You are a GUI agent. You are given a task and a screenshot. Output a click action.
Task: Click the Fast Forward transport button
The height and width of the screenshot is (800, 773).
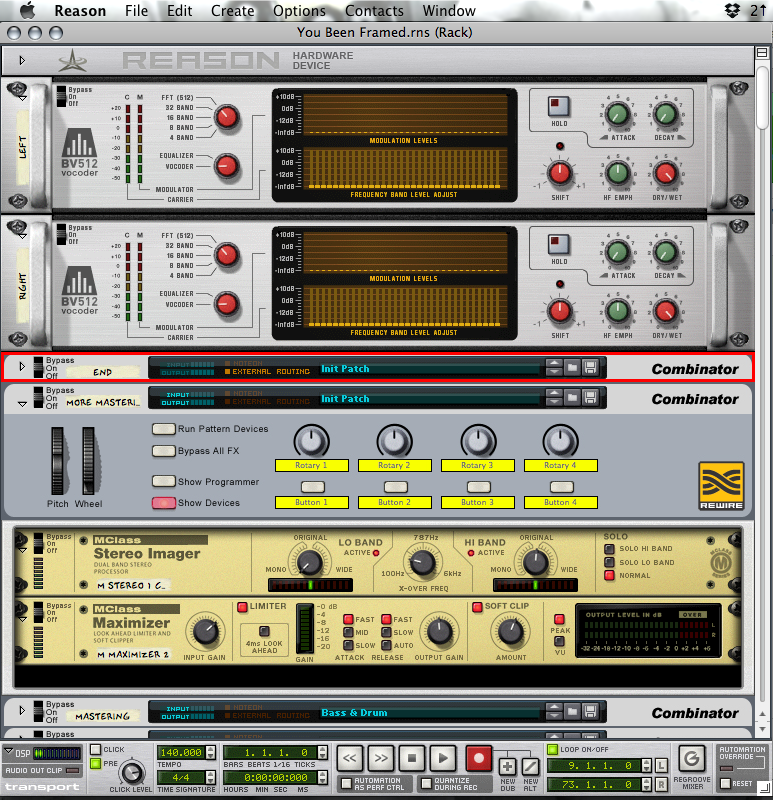click(381, 758)
